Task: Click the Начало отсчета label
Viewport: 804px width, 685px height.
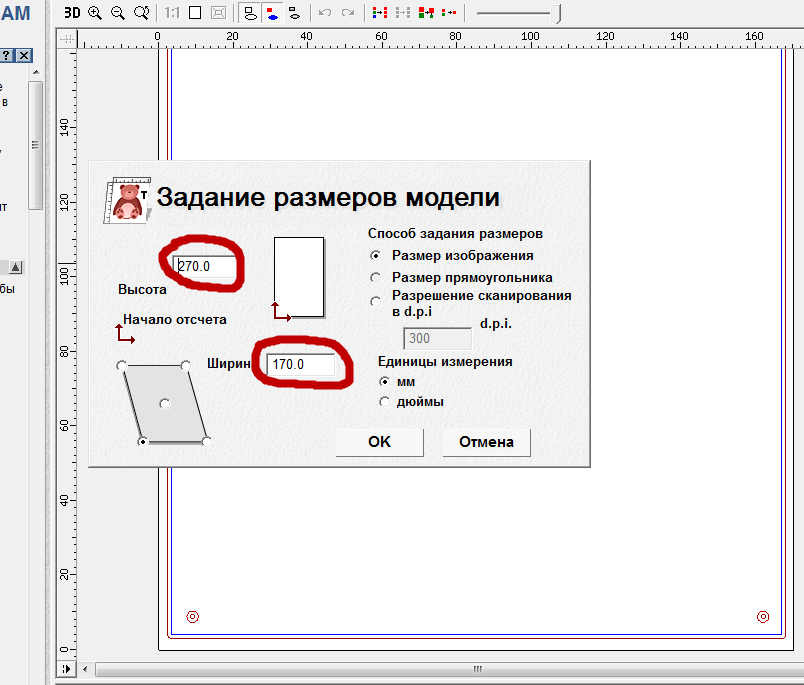Action: coord(175,319)
